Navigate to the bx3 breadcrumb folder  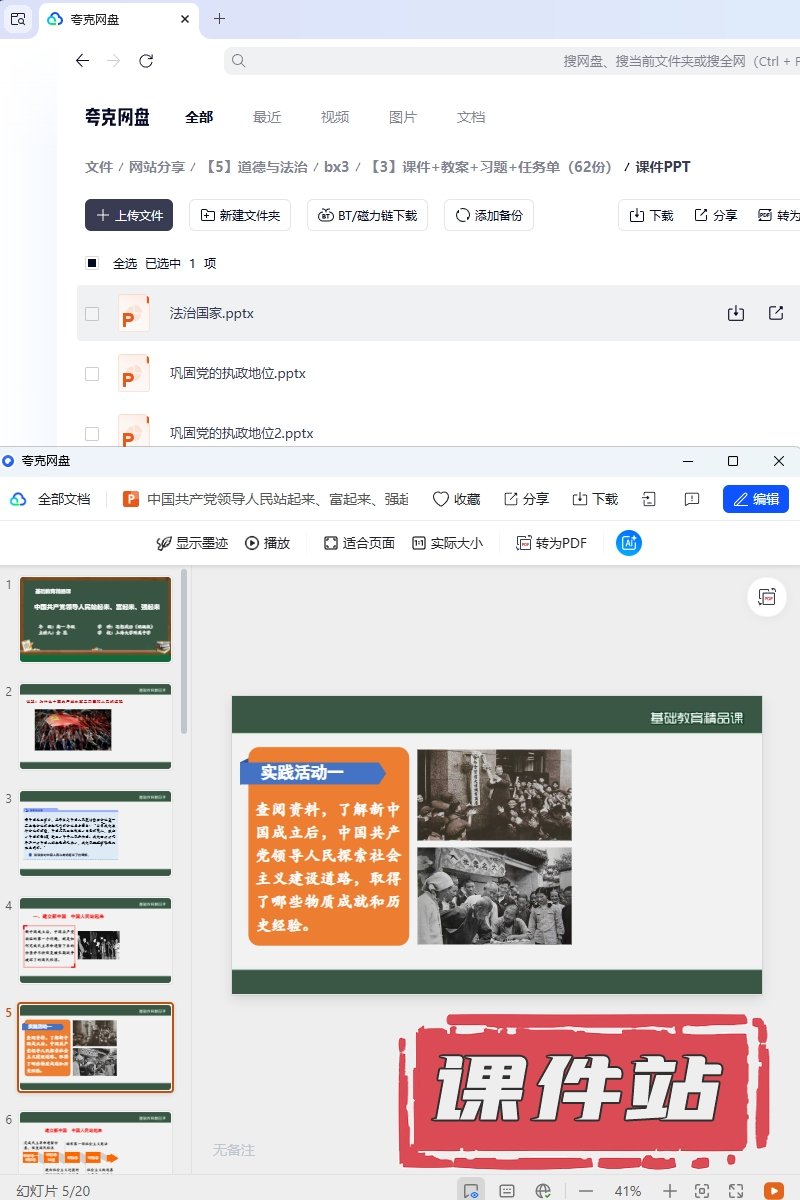[336, 167]
